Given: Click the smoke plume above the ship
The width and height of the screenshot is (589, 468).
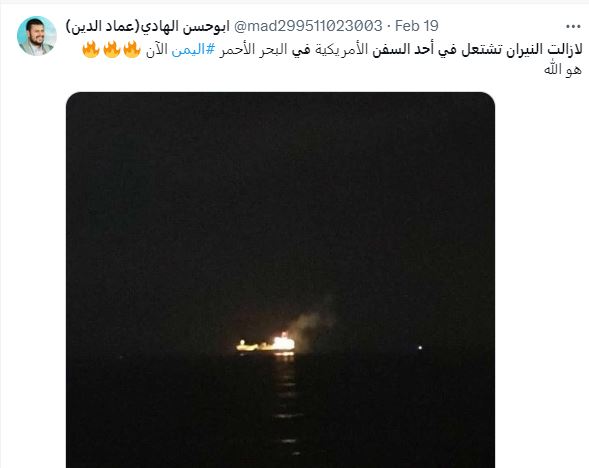Looking at the screenshot, I should pyautogui.click(x=313, y=318).
